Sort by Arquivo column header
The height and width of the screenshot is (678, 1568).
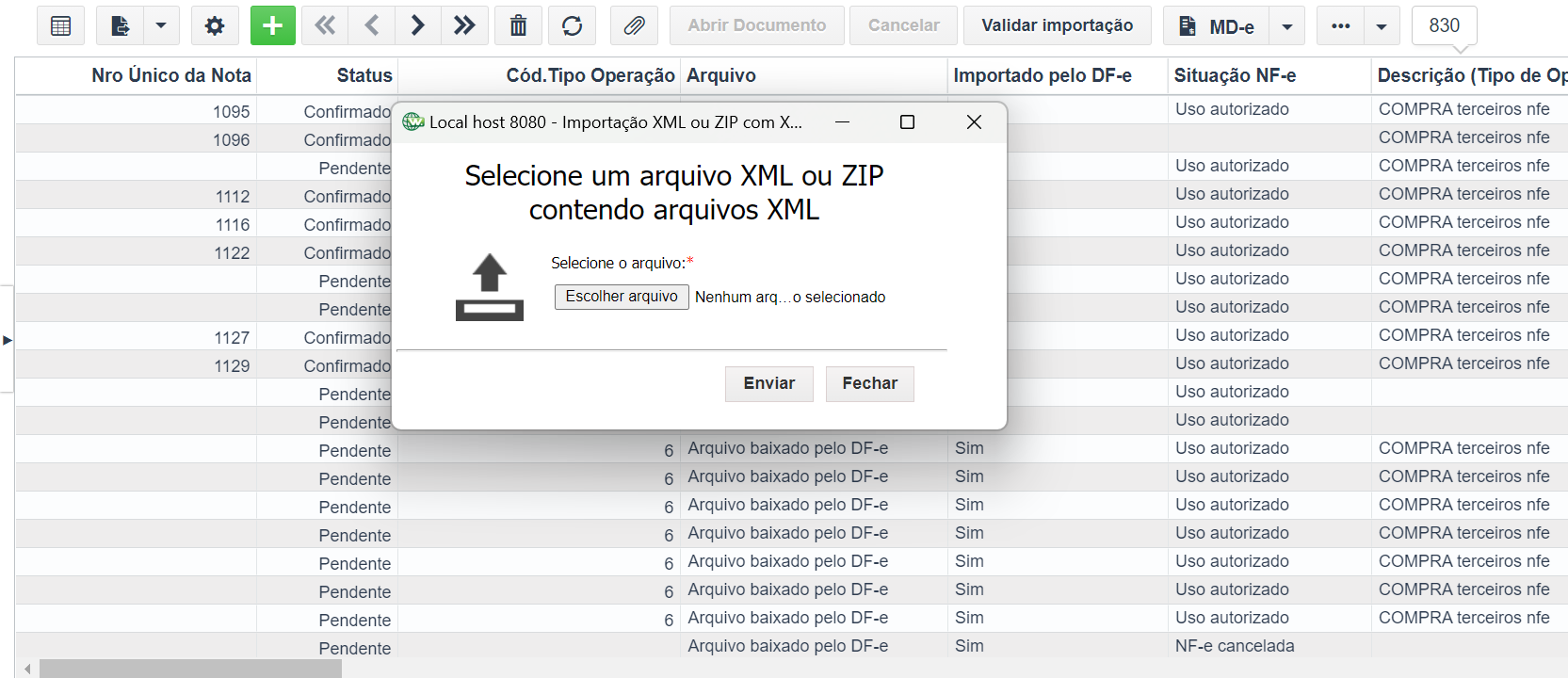coord(814,75)
